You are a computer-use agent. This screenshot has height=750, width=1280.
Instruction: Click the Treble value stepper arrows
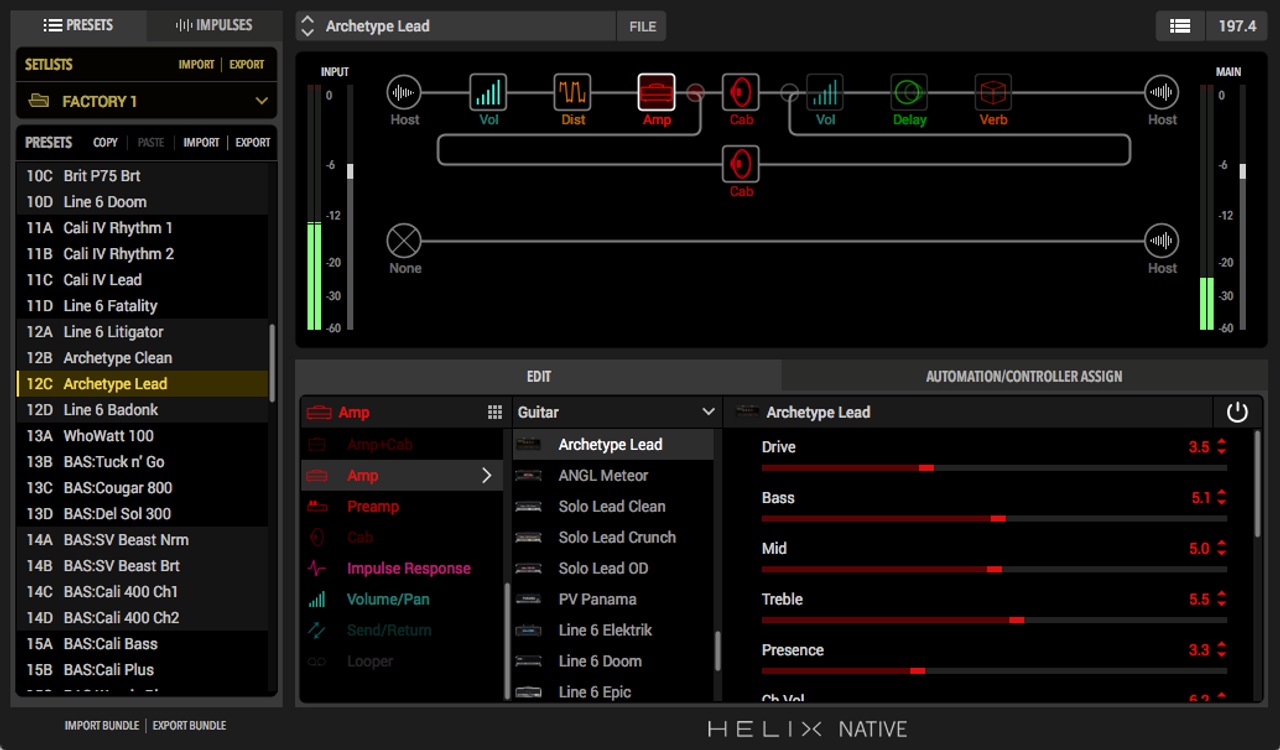[x=1222, y=600]
